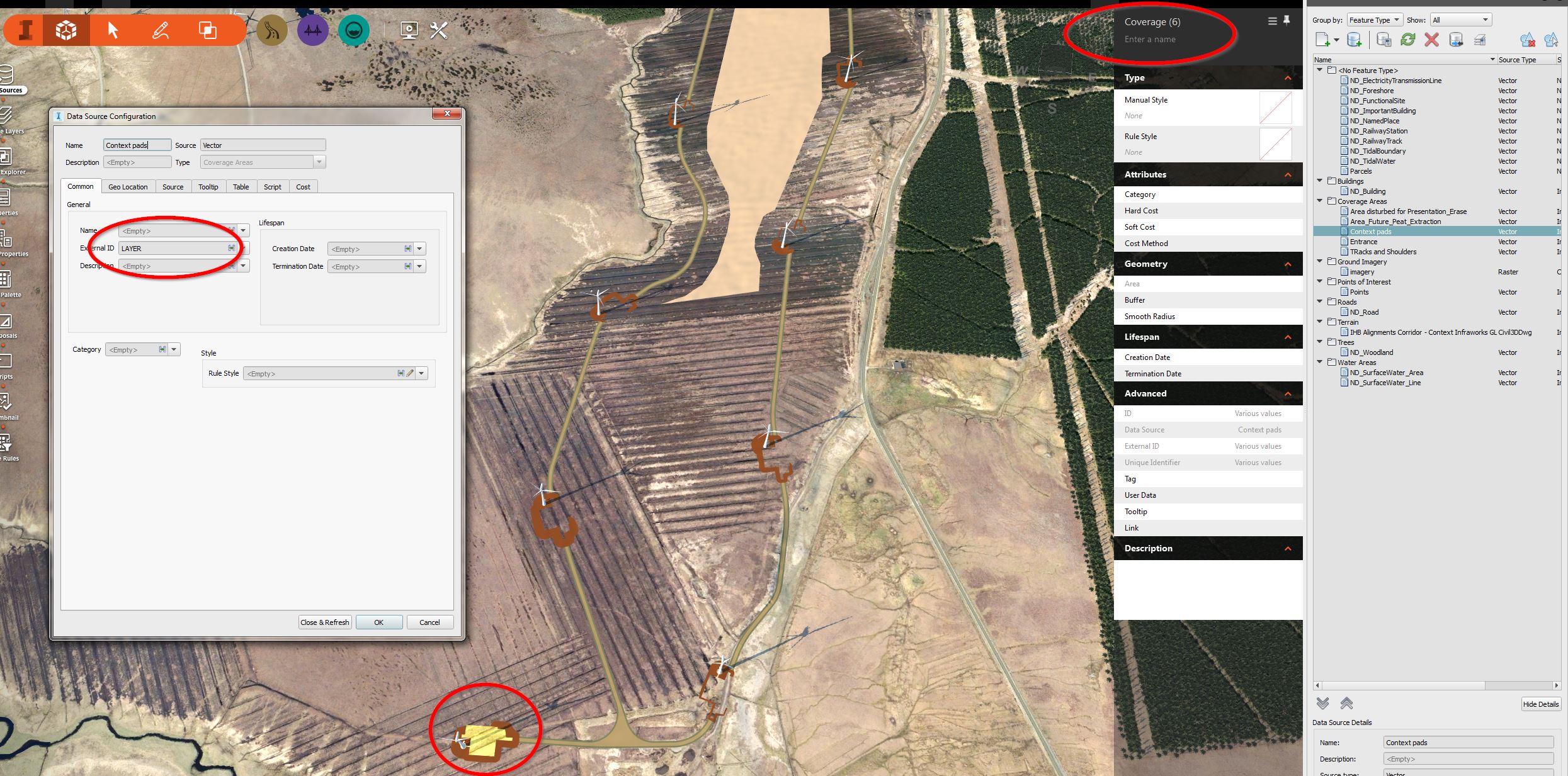This screenshot has height=776, width=1568.
Task: Click the database configure icon after the separator
Action: (x=1383, y=40)
